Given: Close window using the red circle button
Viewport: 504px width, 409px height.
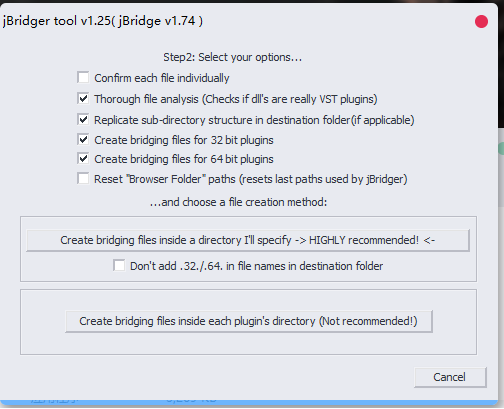Looking at the screenshot, I should tap(481, 22).
